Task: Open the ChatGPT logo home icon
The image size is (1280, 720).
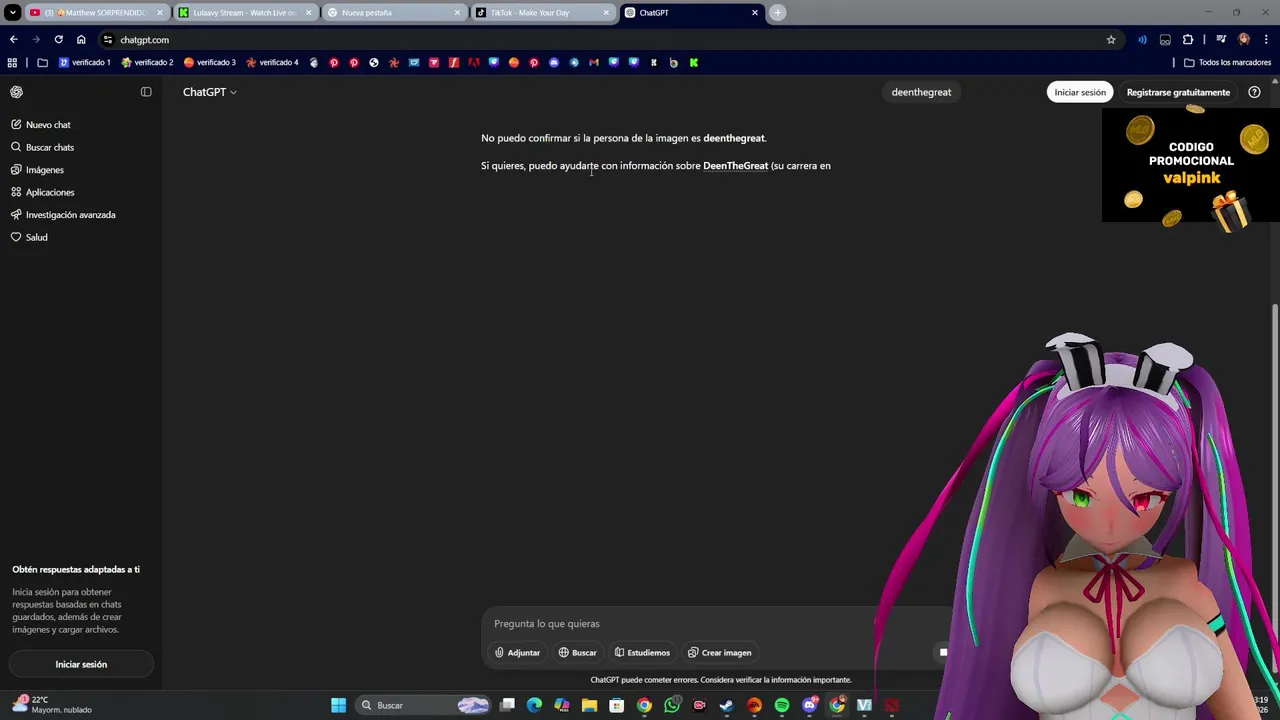Action: (x=16, y=92)
